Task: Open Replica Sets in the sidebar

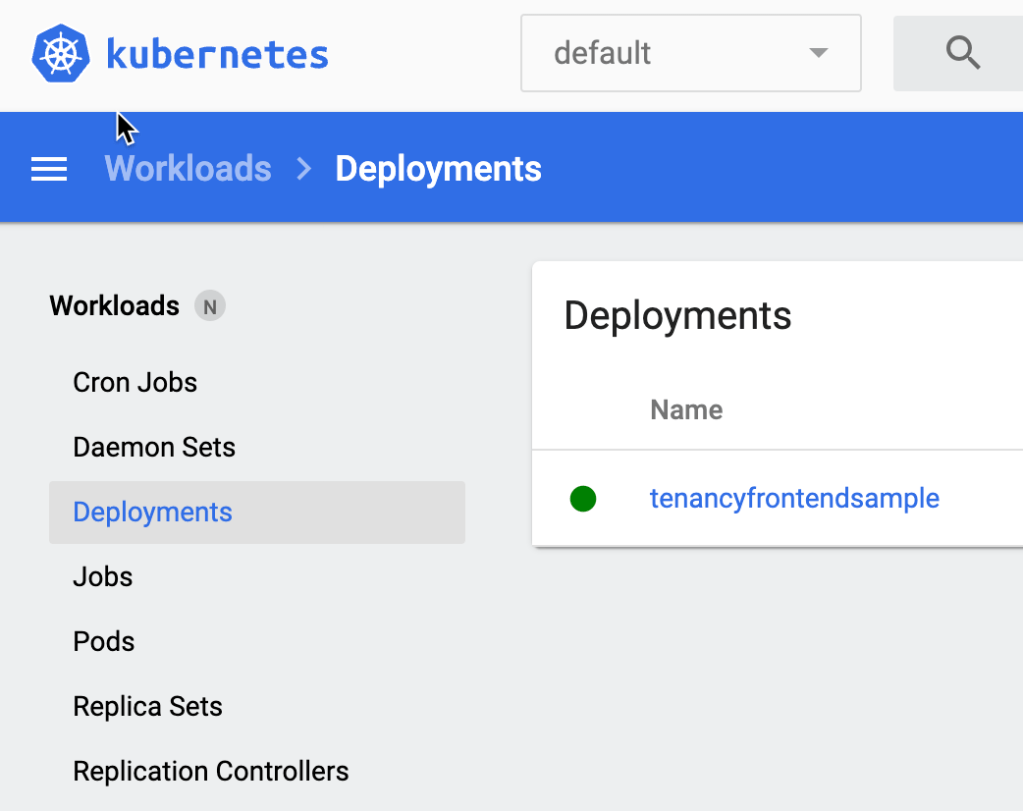Action: (148, 706)
